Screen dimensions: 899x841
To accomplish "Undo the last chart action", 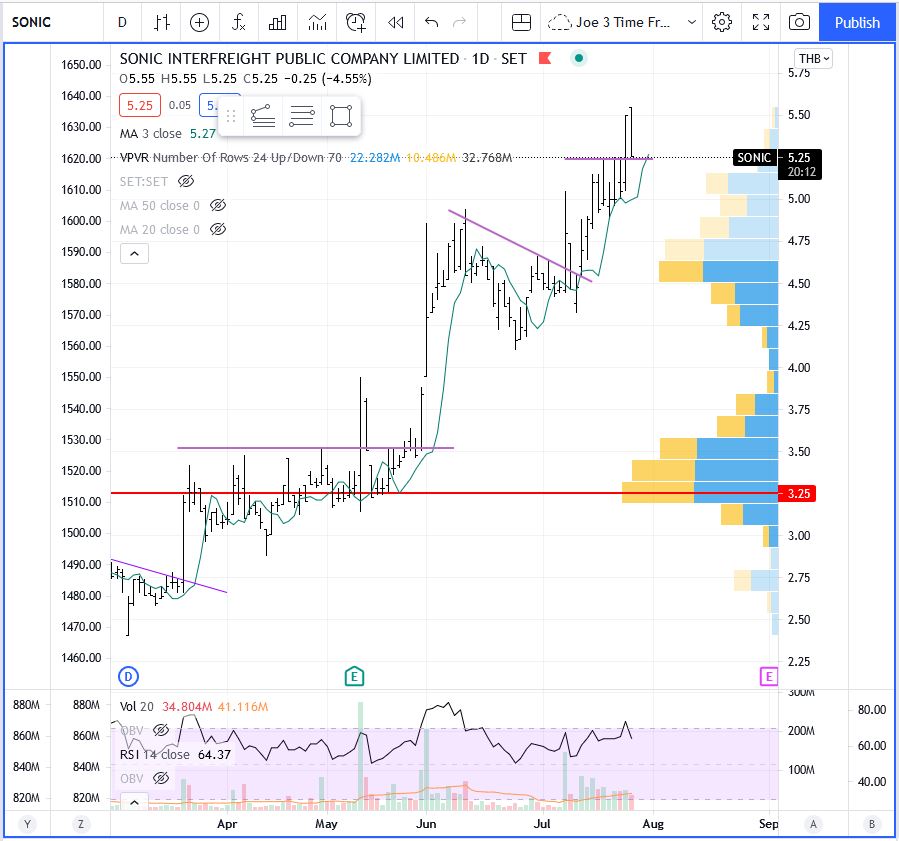I will [x=431, y=22].
